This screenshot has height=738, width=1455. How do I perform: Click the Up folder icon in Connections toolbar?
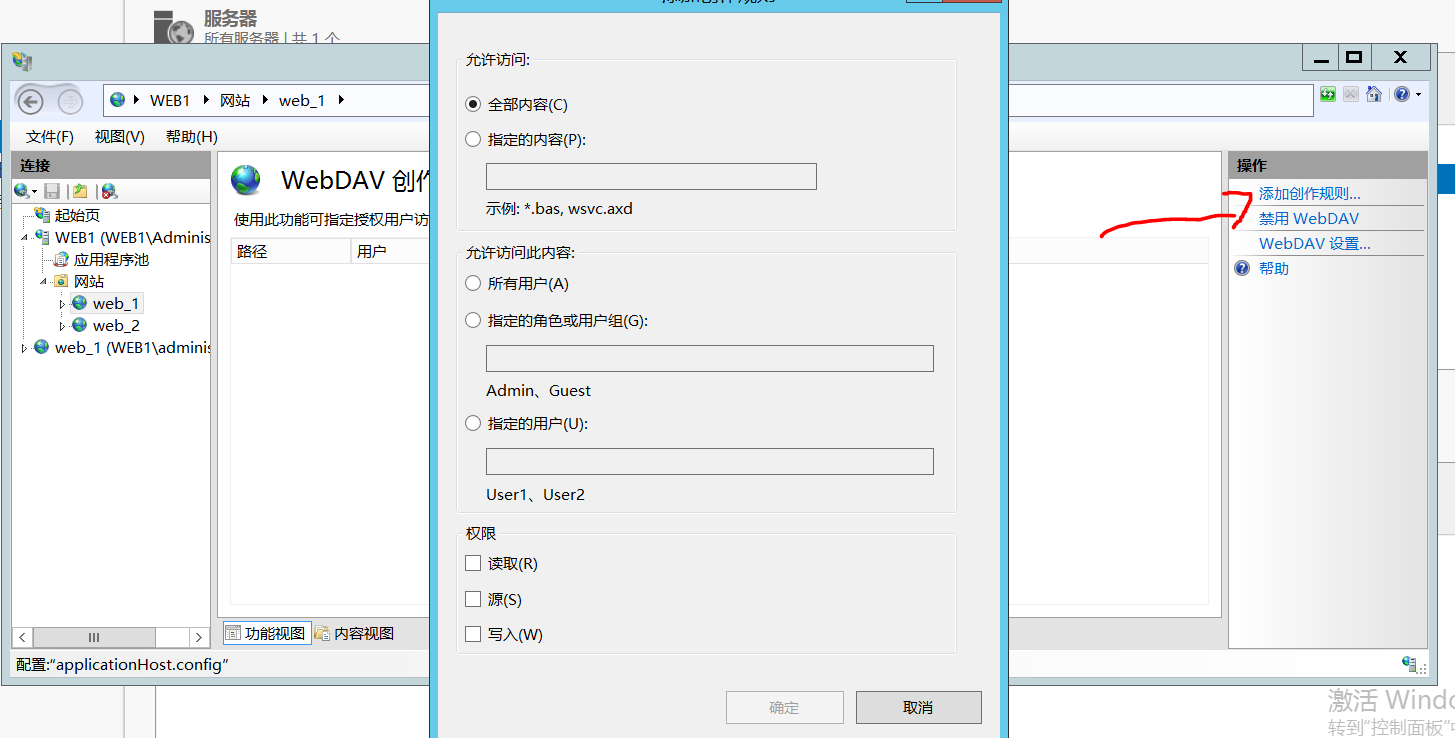coord(80,191)
